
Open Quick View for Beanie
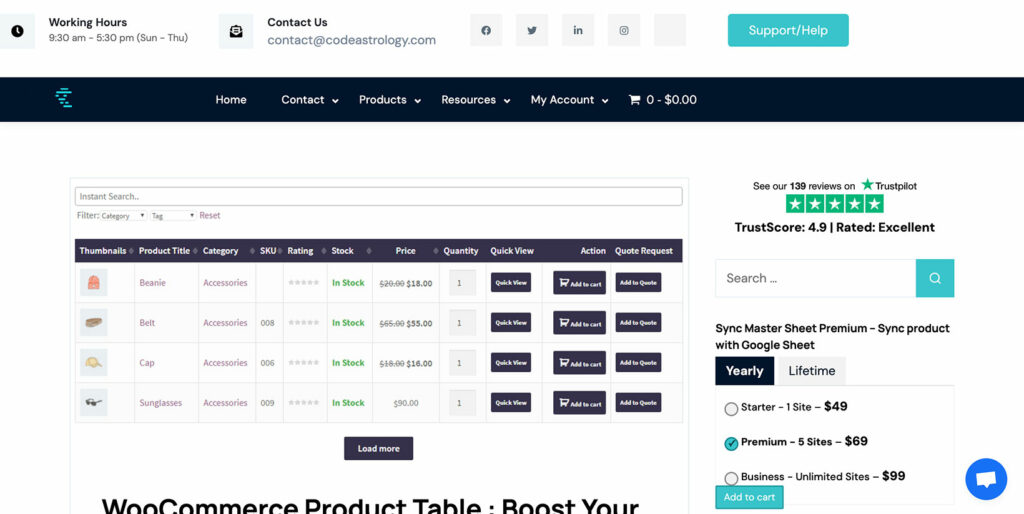pyautogui.click(x=511, y=283)
